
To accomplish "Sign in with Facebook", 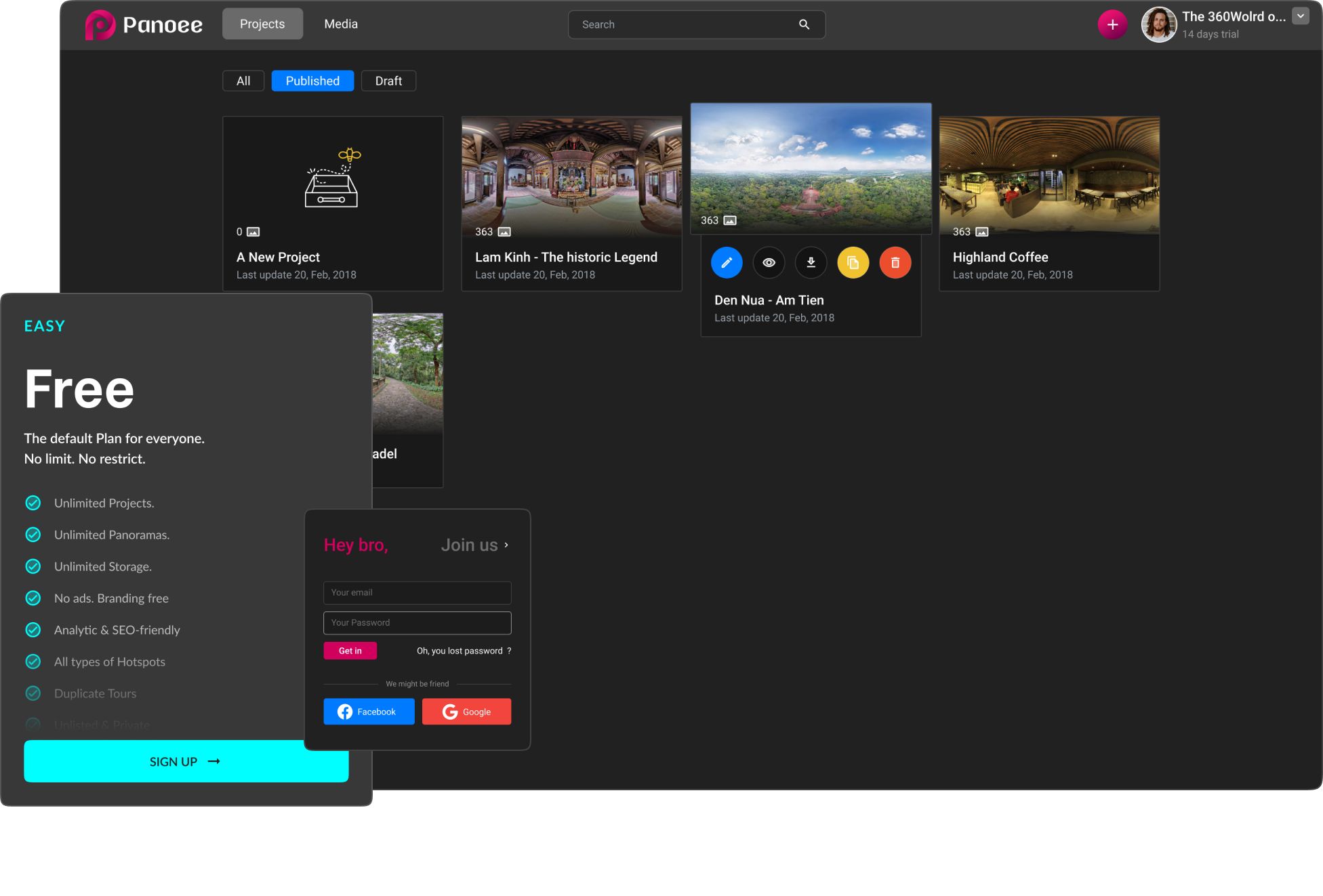I will click(369, 711).
